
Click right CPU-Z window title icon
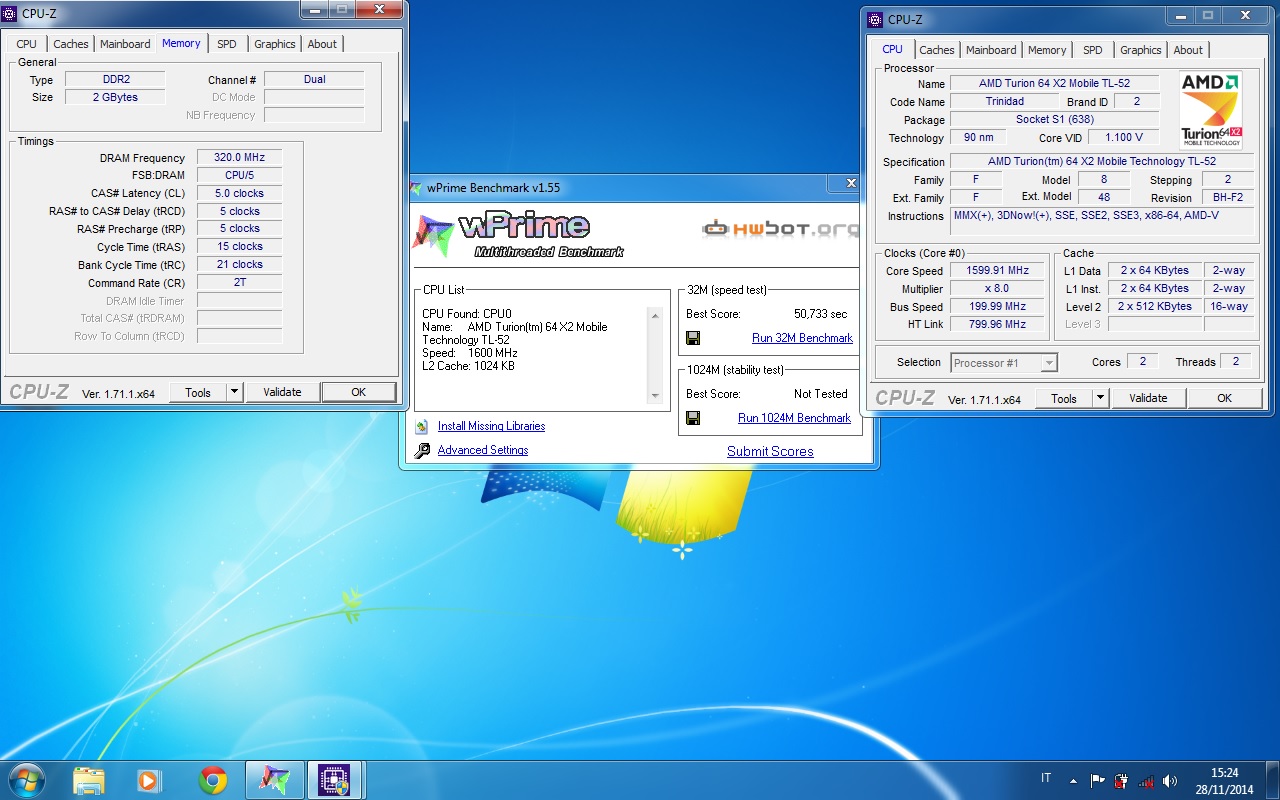[x=875, y=19]
